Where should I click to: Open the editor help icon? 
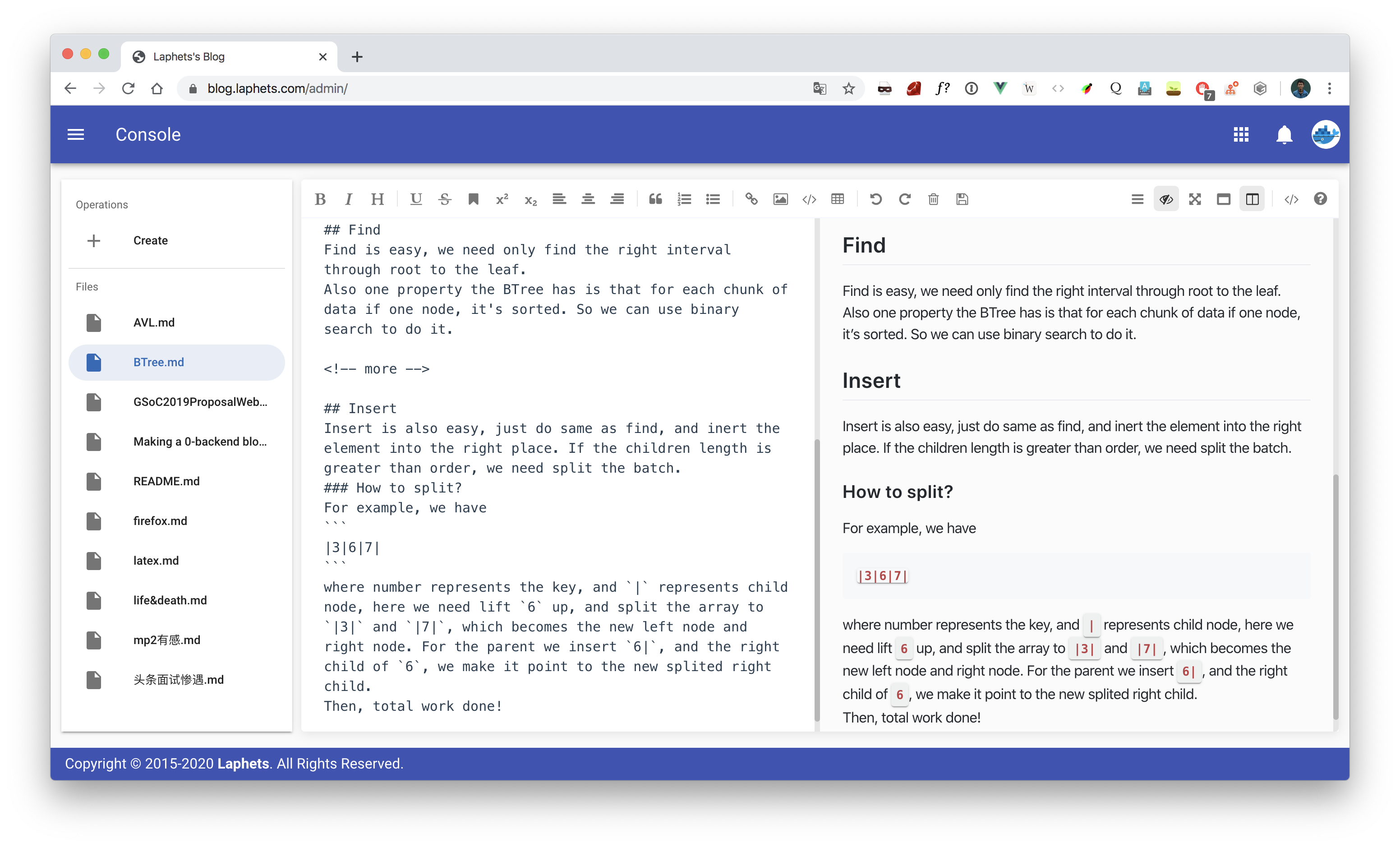[1320, 199]
